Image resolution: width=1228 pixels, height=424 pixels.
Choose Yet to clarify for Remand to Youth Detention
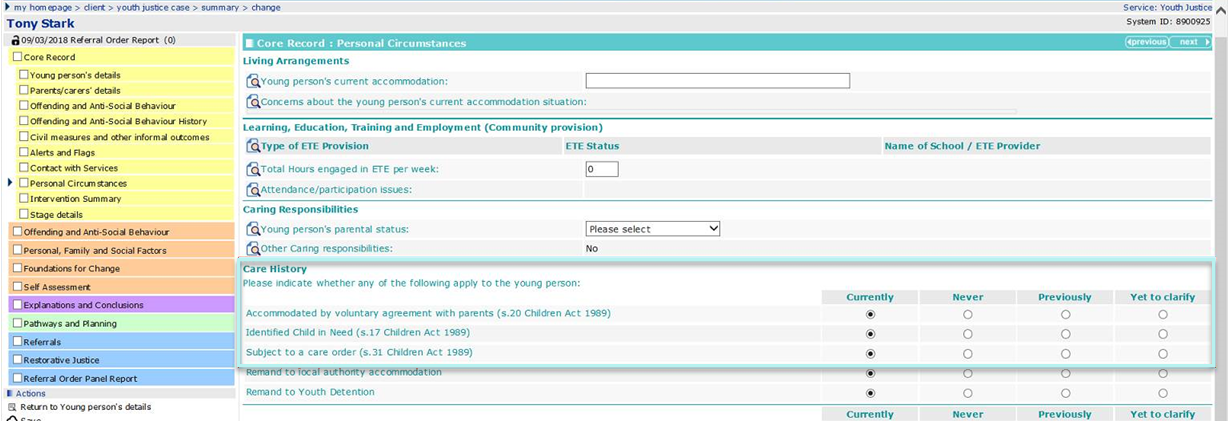[x=1163, y=393]
